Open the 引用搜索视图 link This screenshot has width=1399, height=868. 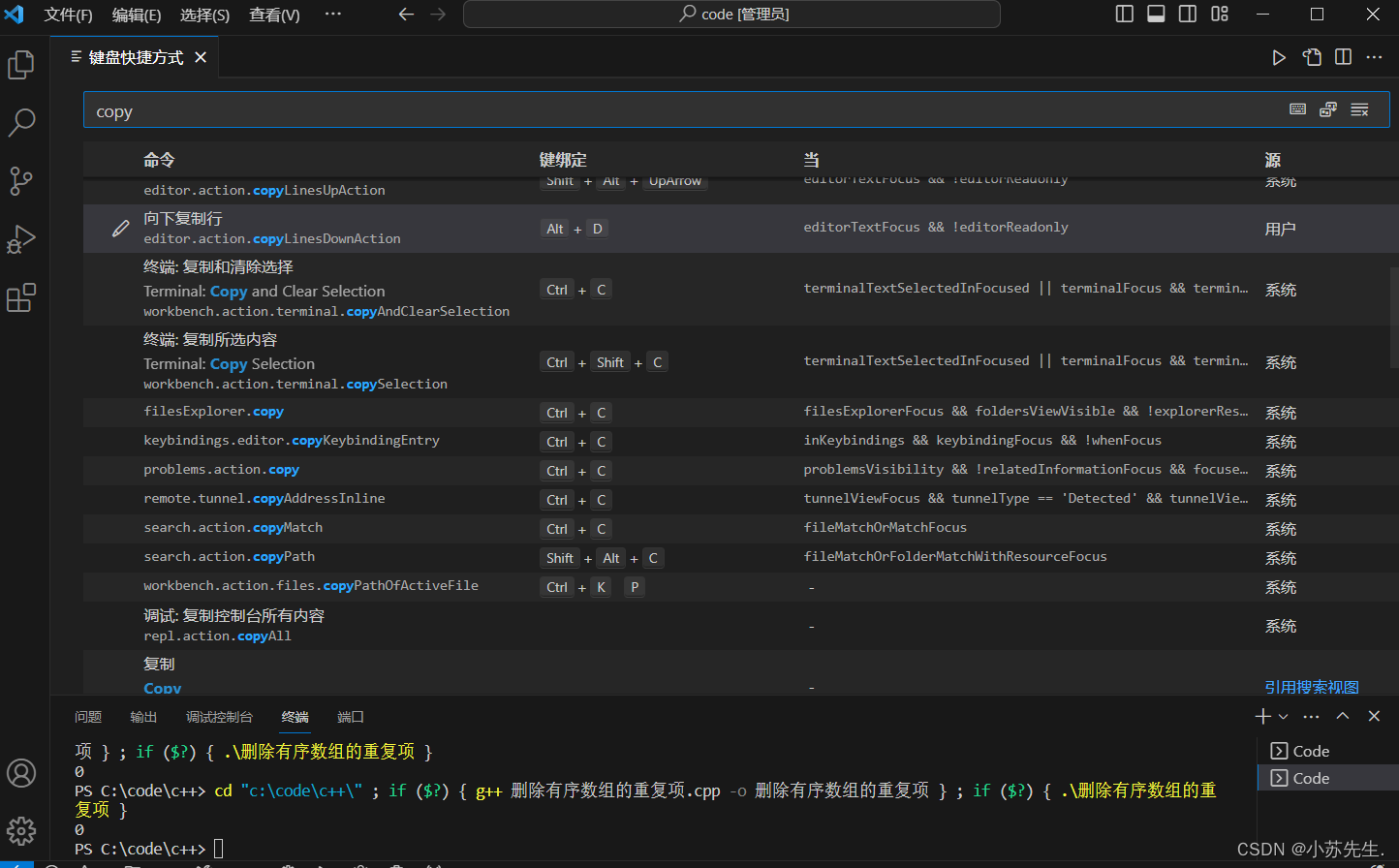[1311, 686]
